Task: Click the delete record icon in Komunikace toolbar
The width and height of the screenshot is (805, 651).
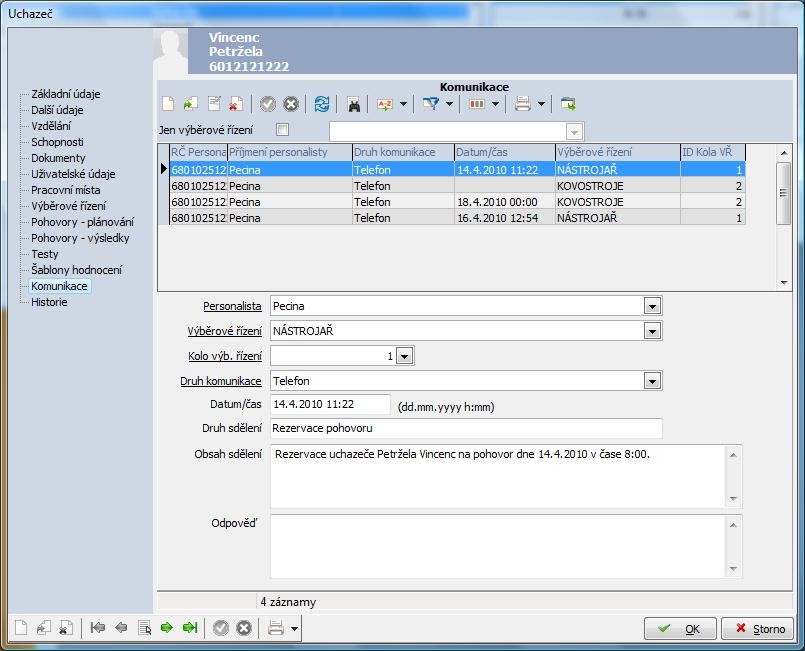Action: (x=236, y=104)
